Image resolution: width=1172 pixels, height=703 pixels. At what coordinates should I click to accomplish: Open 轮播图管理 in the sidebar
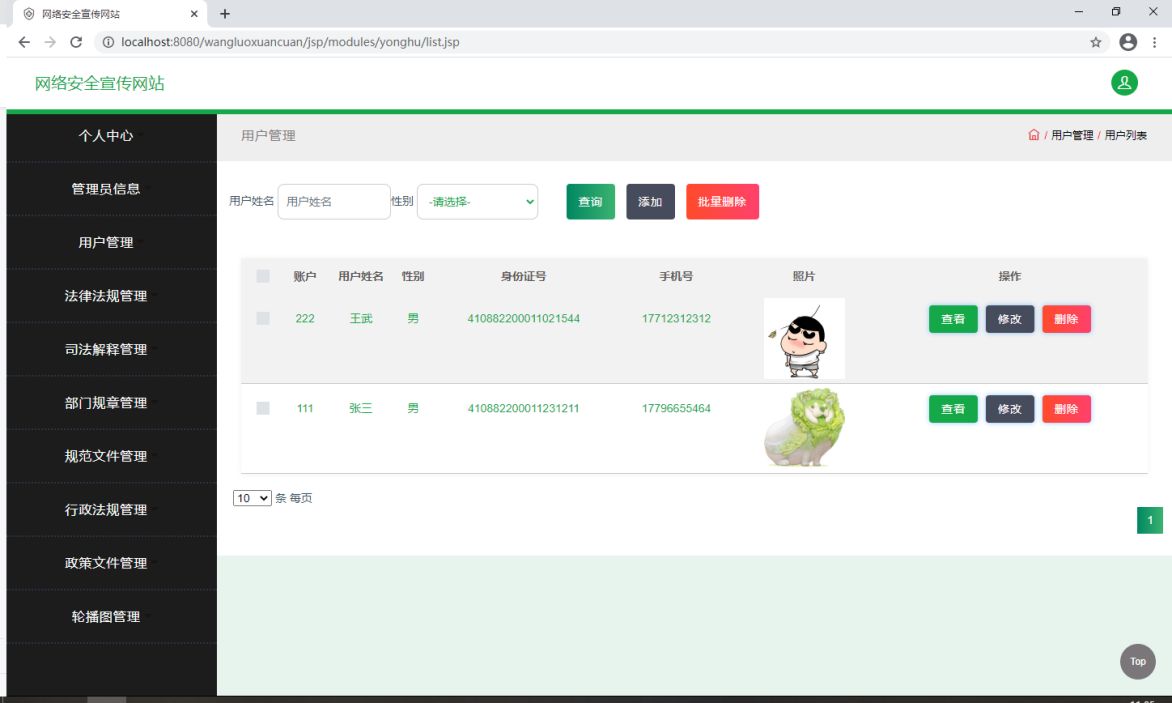point(106,616)
